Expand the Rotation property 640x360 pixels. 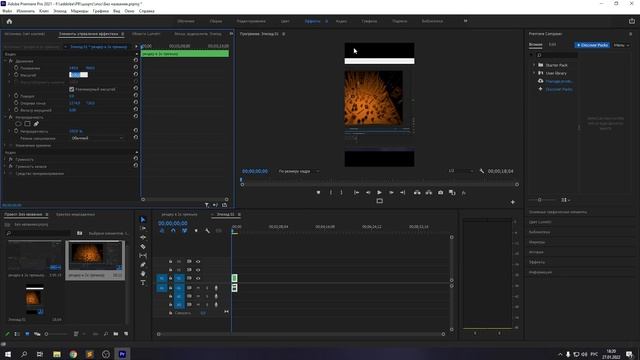click(10, 96)
